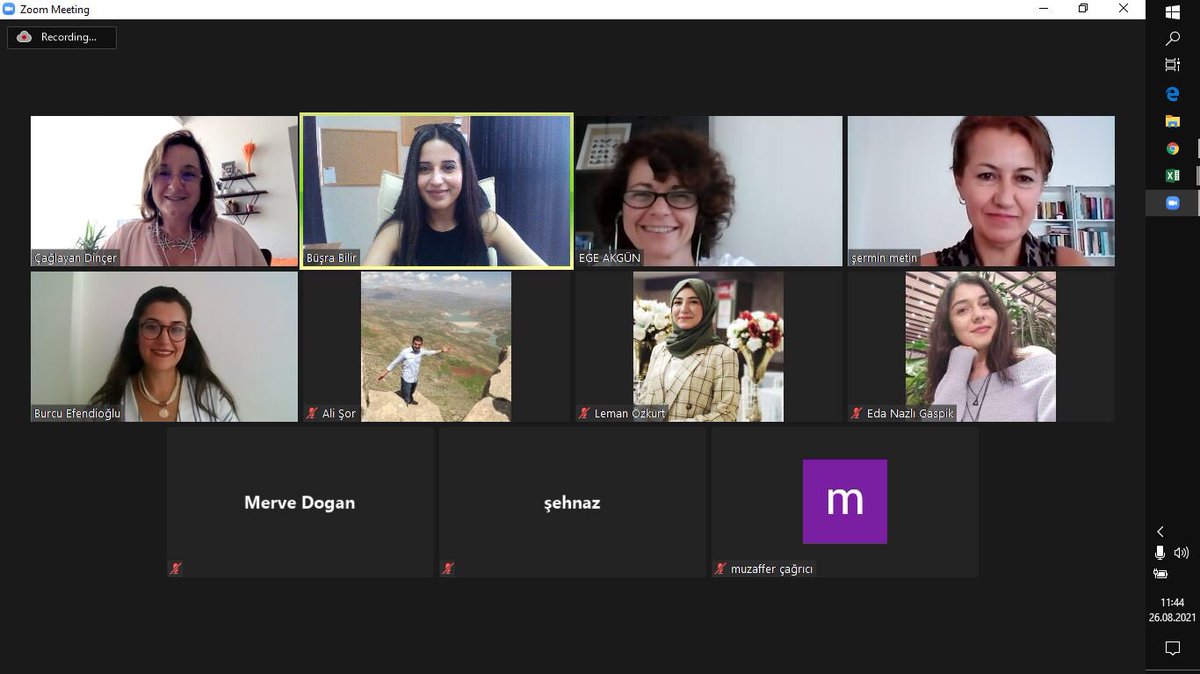Open File Explorer from the taskbar
Image resolution: width=1200 pixels, height=674 pixels.
coord(1172,121)
